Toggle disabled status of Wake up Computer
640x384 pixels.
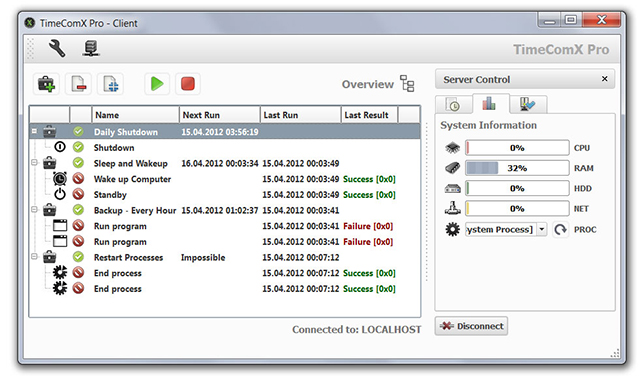coord(78,178)
